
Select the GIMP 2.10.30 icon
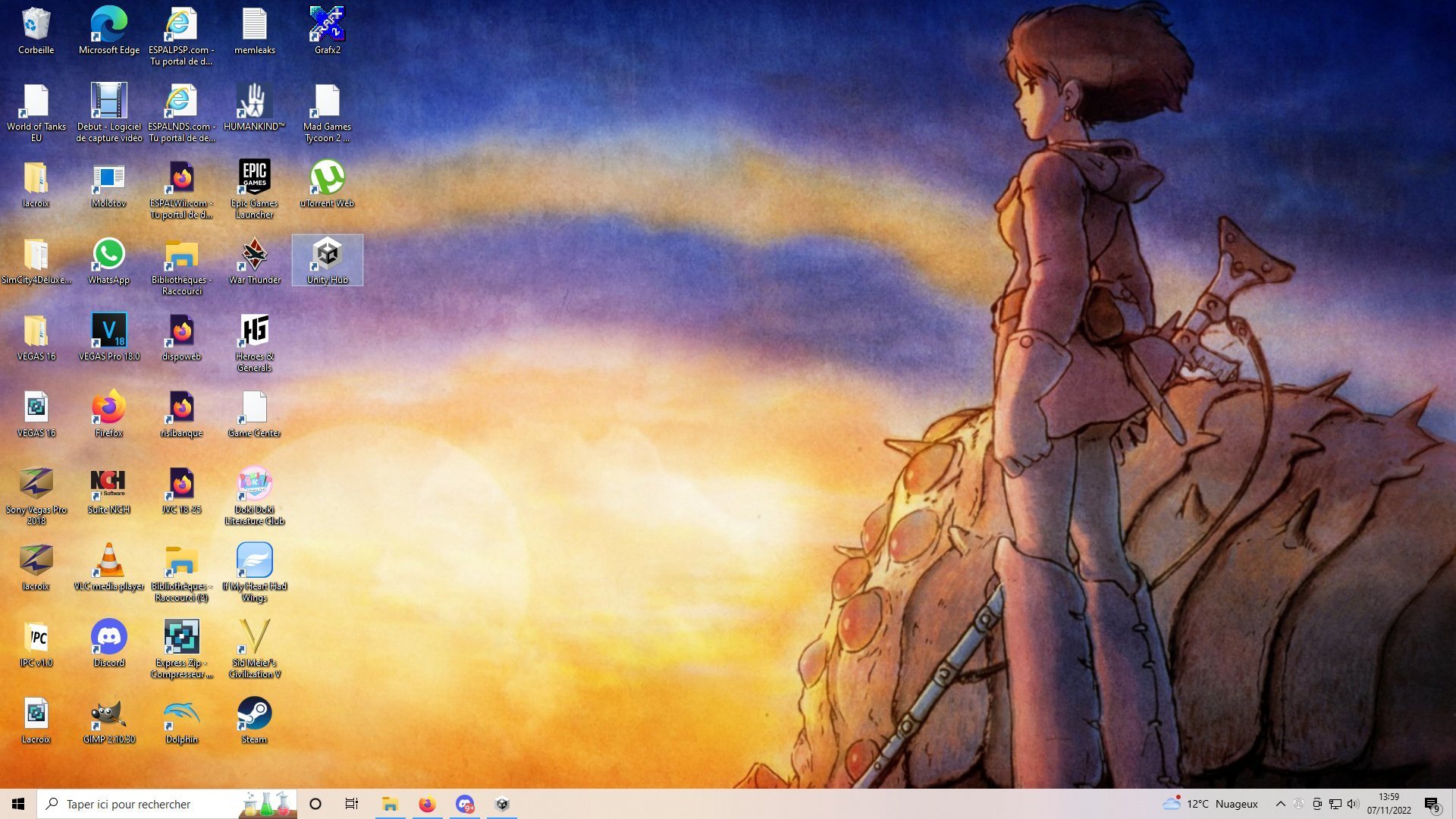(108, 714)
